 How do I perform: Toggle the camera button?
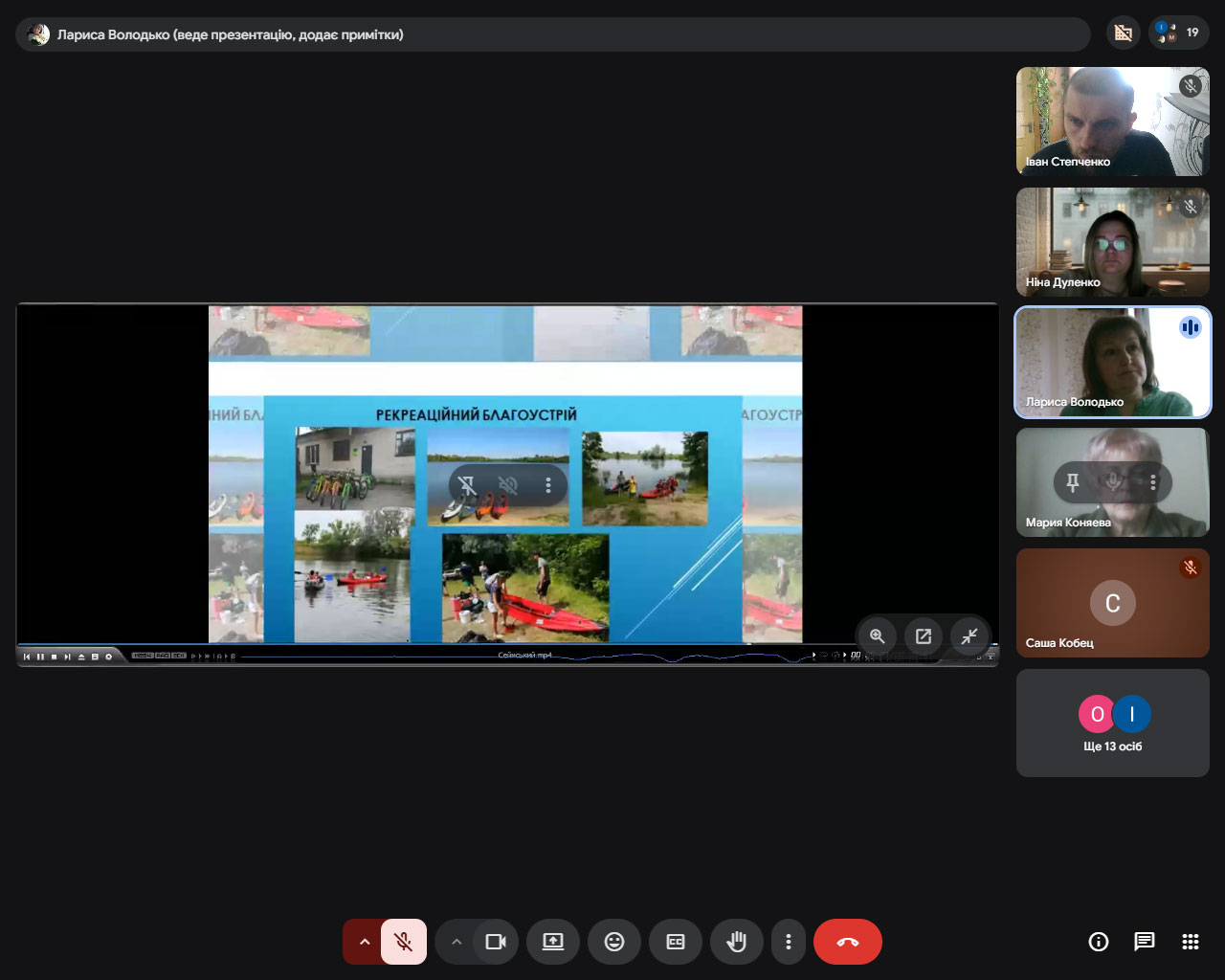496,942
